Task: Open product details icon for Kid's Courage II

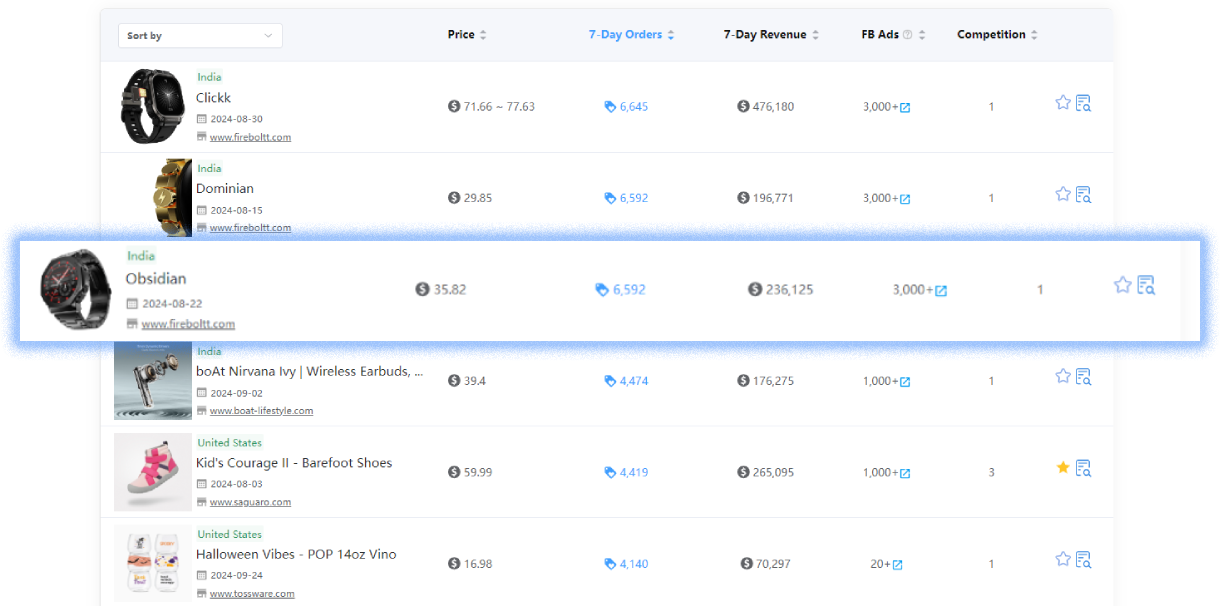Action: click(1083, 467)
